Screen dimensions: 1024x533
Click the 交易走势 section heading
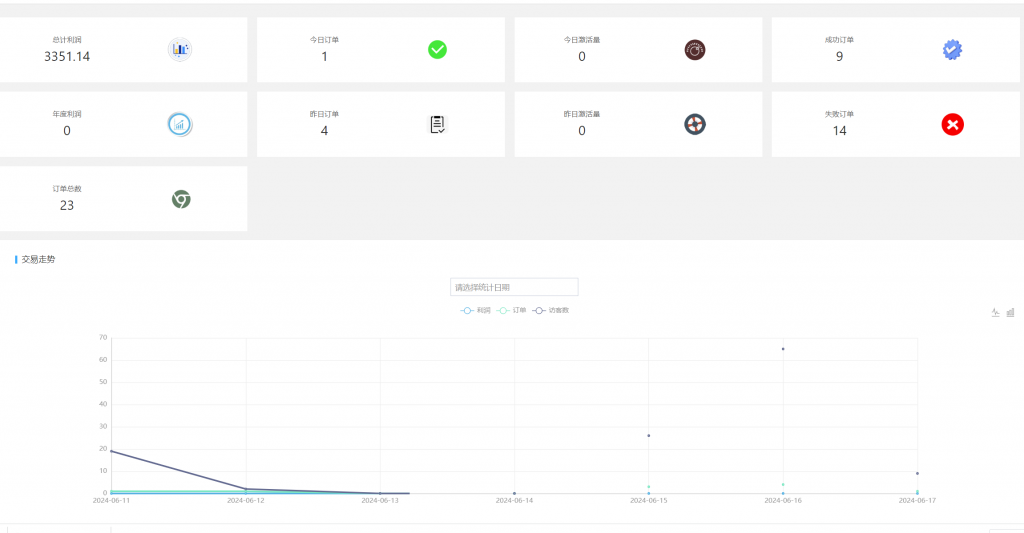tap(38, 259)
